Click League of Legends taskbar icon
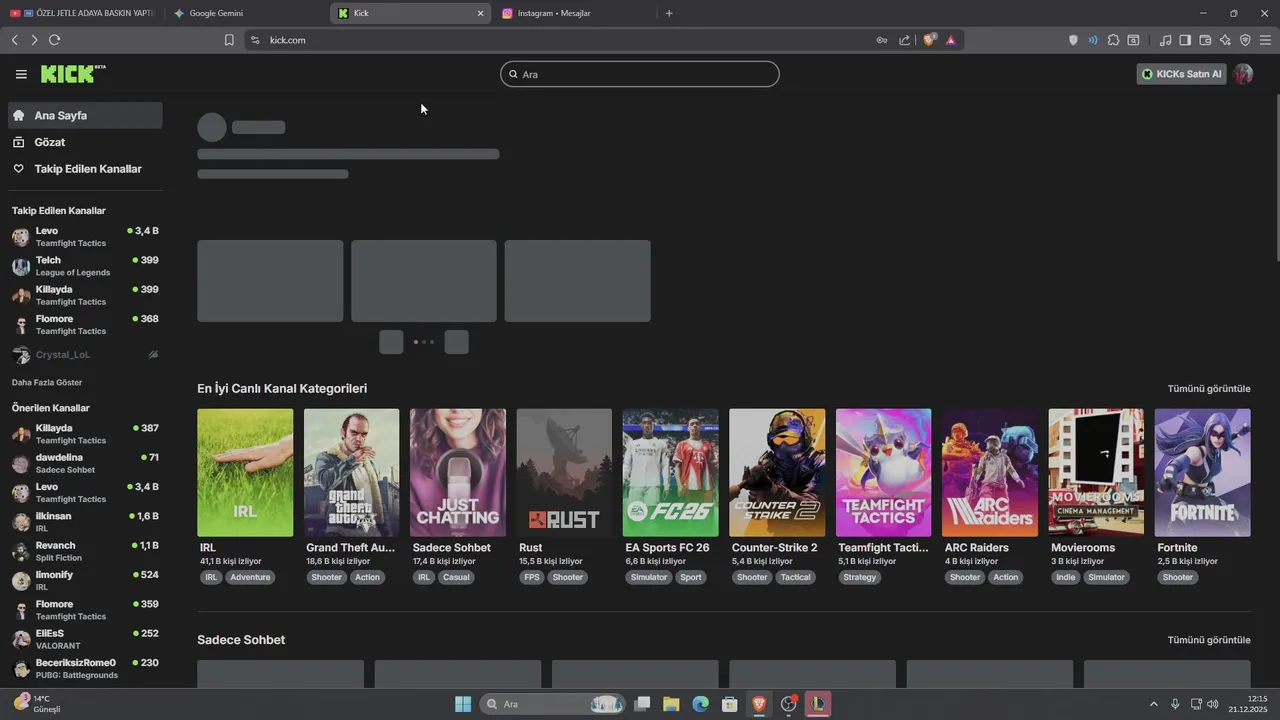 [818, 704]
